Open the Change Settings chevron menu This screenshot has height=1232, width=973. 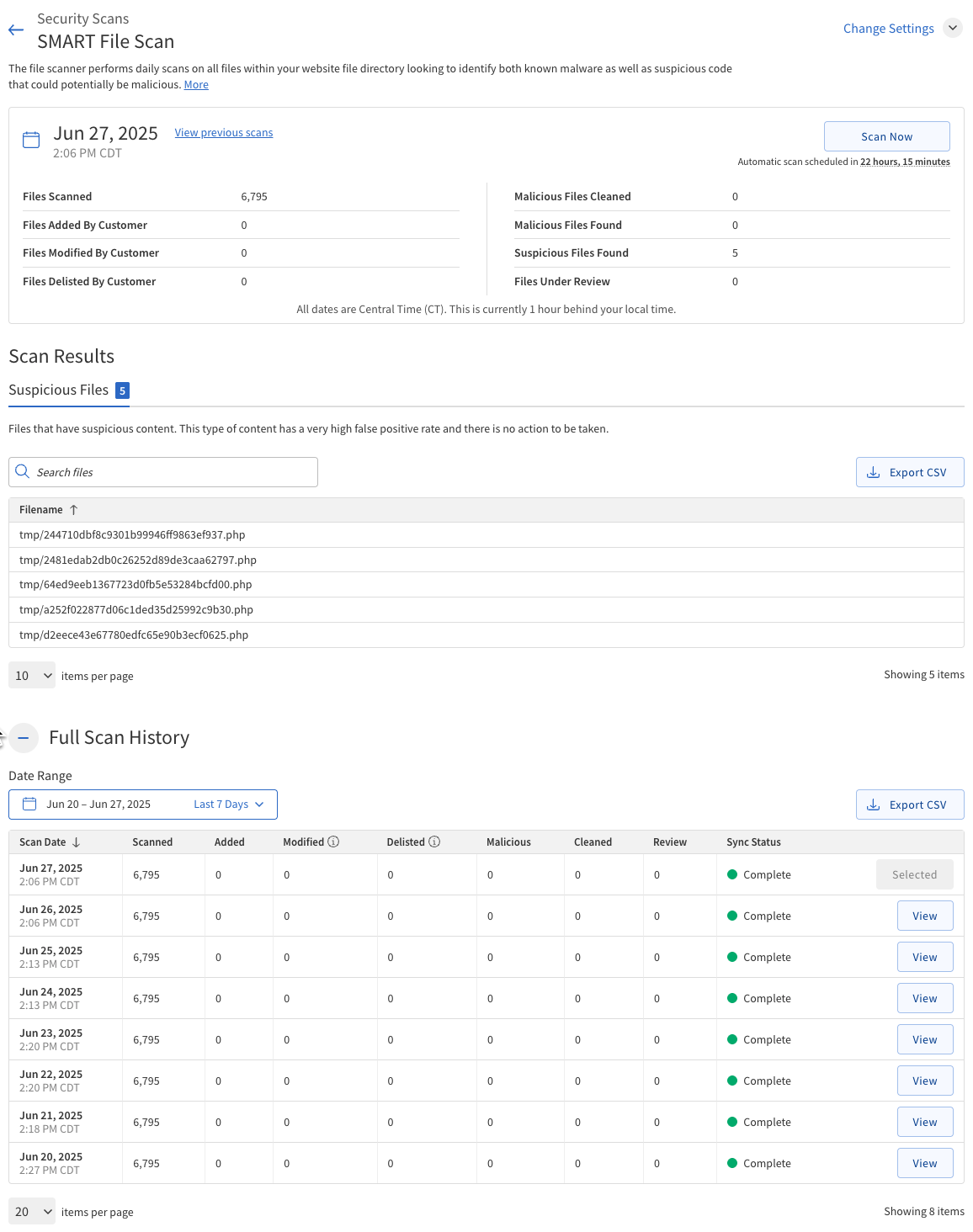coord(952,28)
